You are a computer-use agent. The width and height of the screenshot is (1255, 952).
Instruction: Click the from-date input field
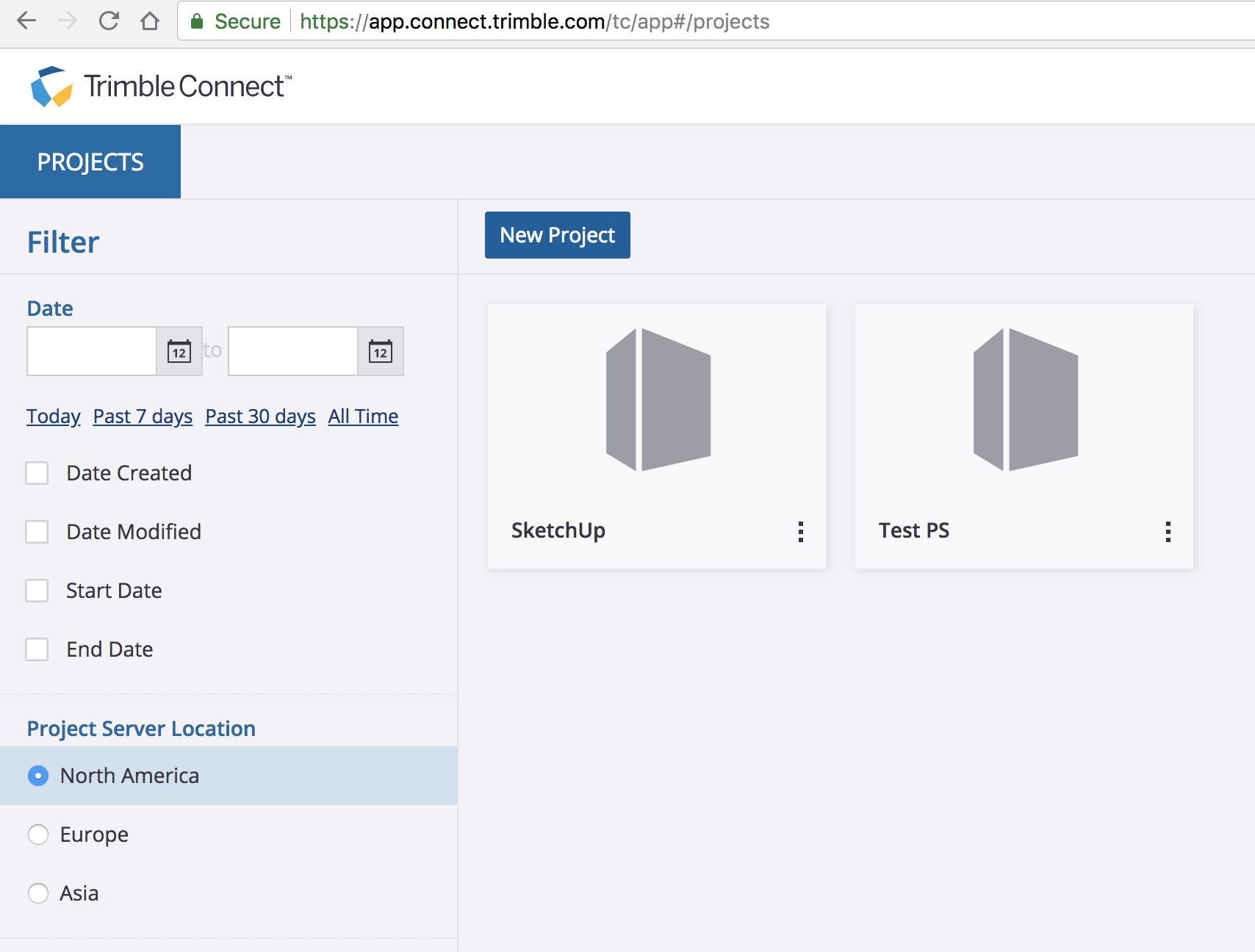point(92,351)
